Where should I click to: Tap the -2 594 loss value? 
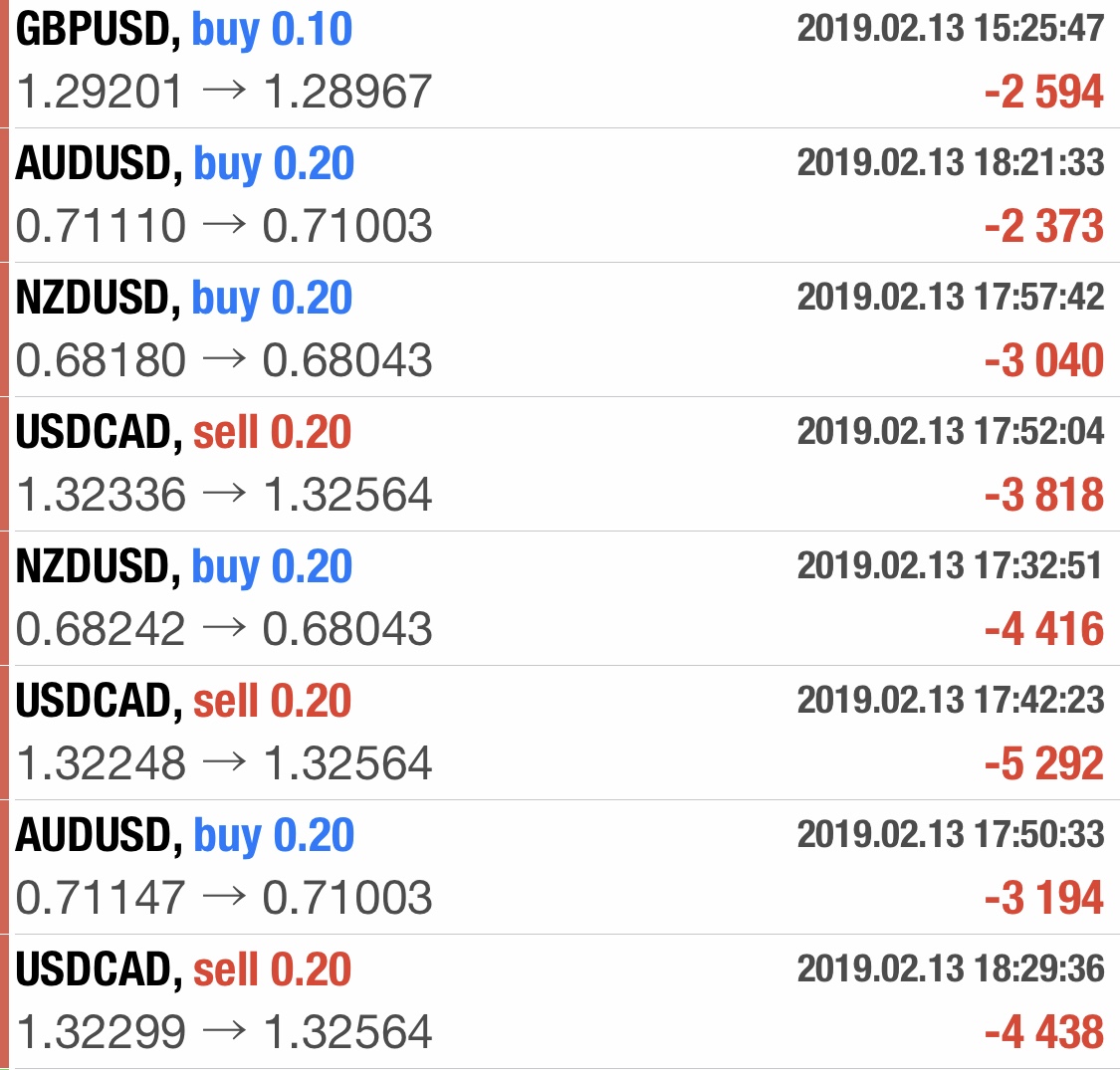1043,93
